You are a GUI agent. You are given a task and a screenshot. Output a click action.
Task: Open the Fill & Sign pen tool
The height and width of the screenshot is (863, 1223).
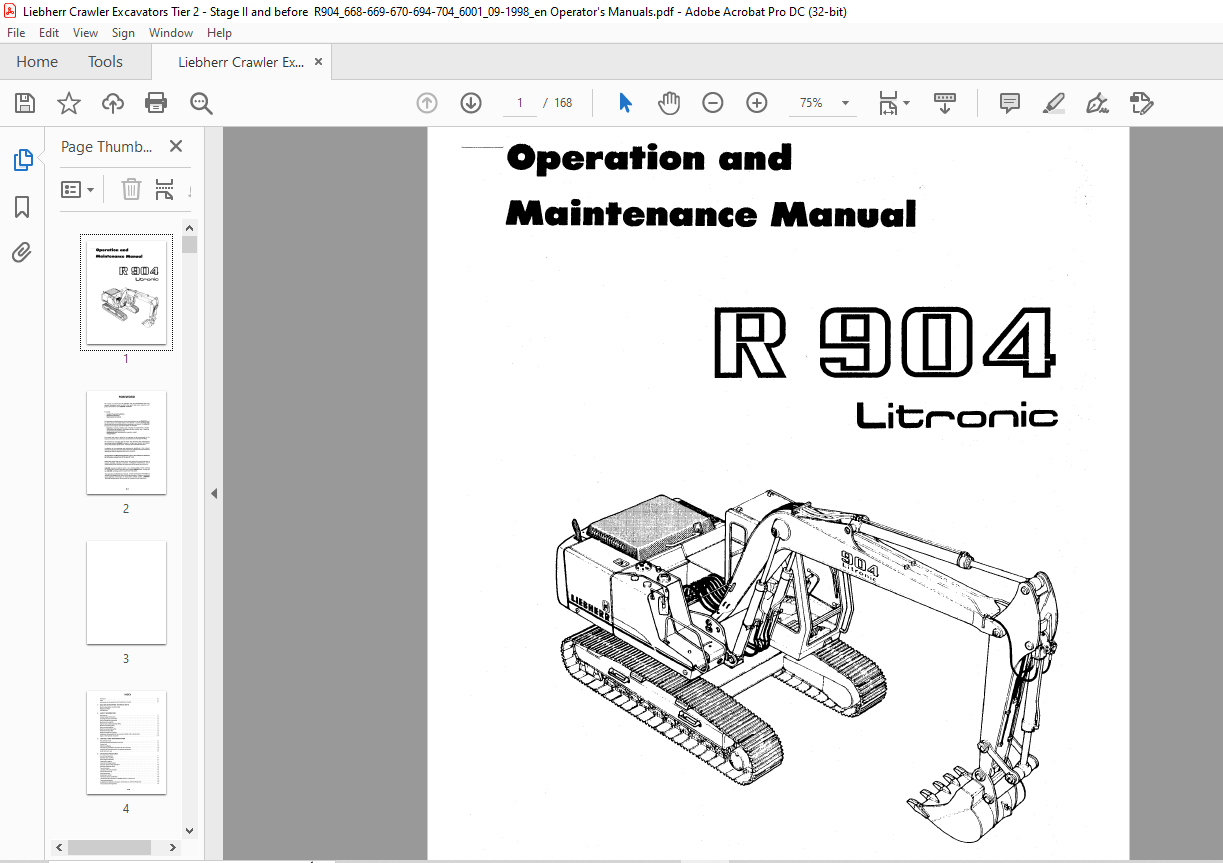pyautogui.click(x=1098, y=103)
